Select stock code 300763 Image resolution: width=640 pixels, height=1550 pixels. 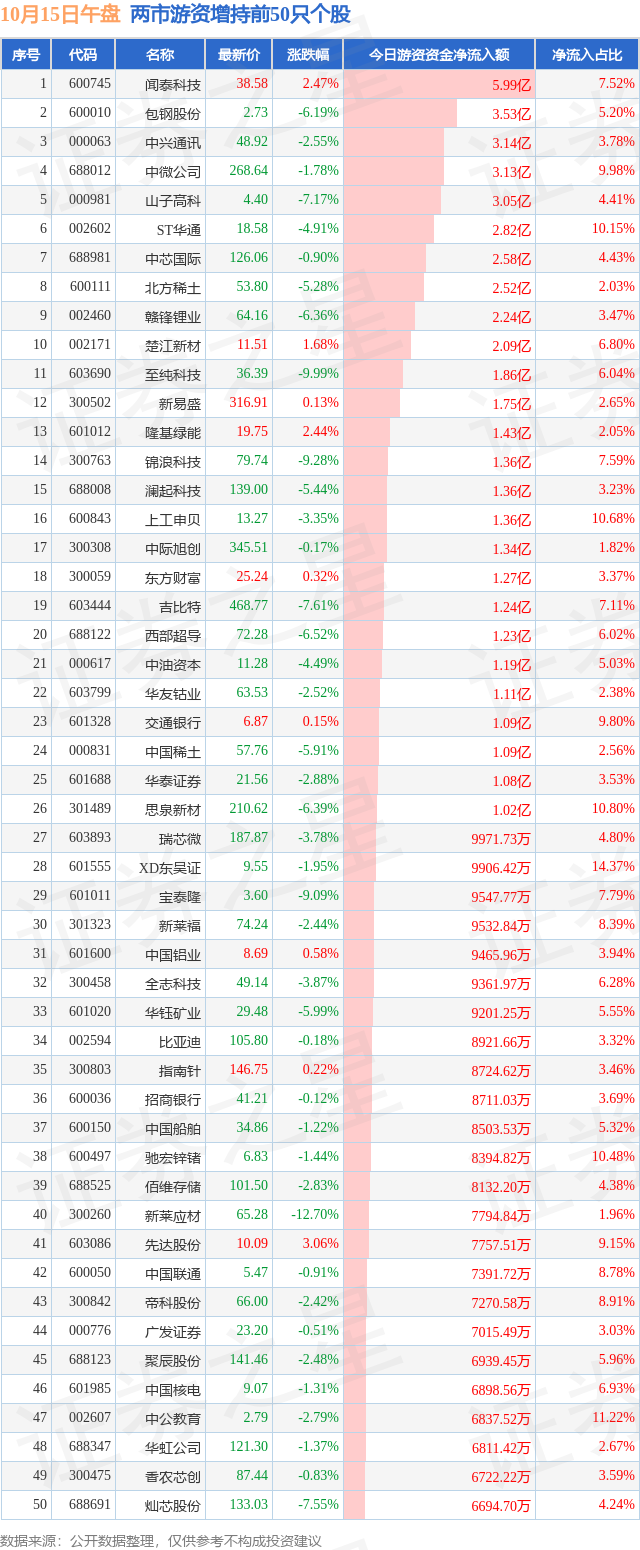coord(91,461)
